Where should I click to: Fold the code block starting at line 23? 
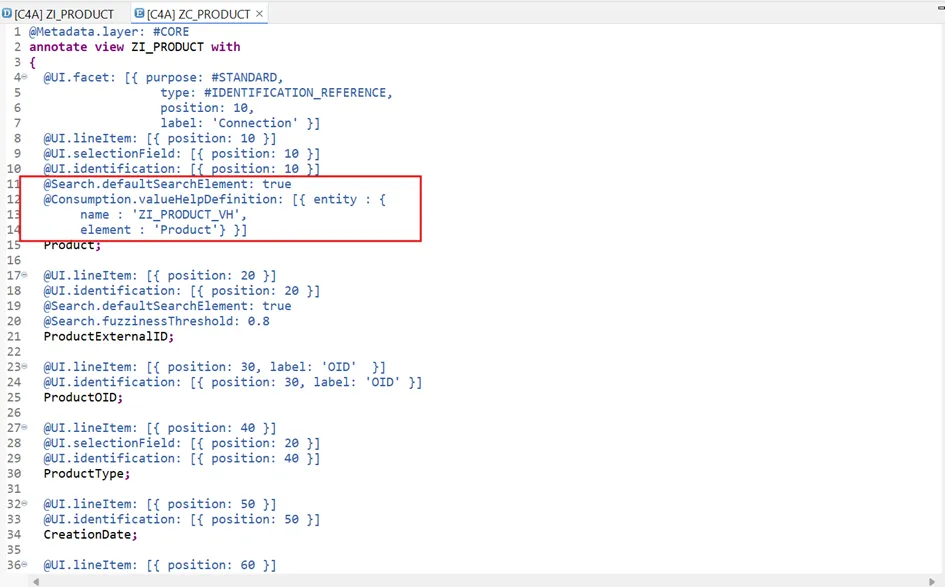pyautogui.click(x=24, y=367)
